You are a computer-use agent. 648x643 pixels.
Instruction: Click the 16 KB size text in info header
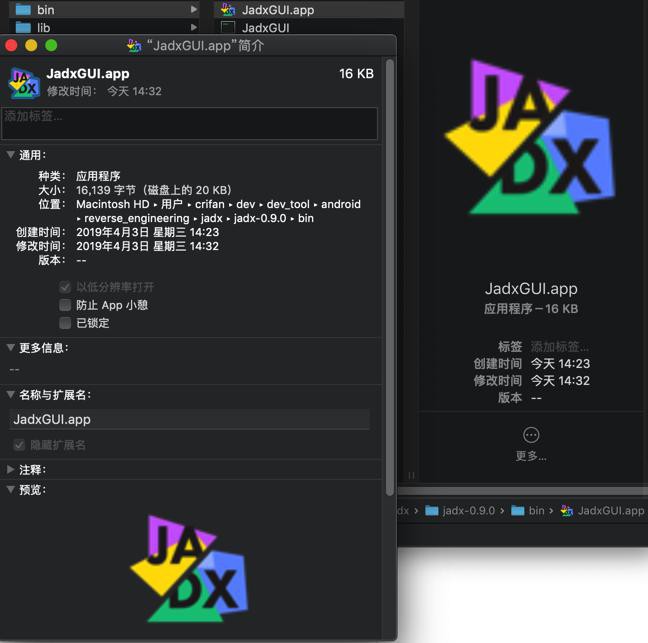tap(356, 74)
